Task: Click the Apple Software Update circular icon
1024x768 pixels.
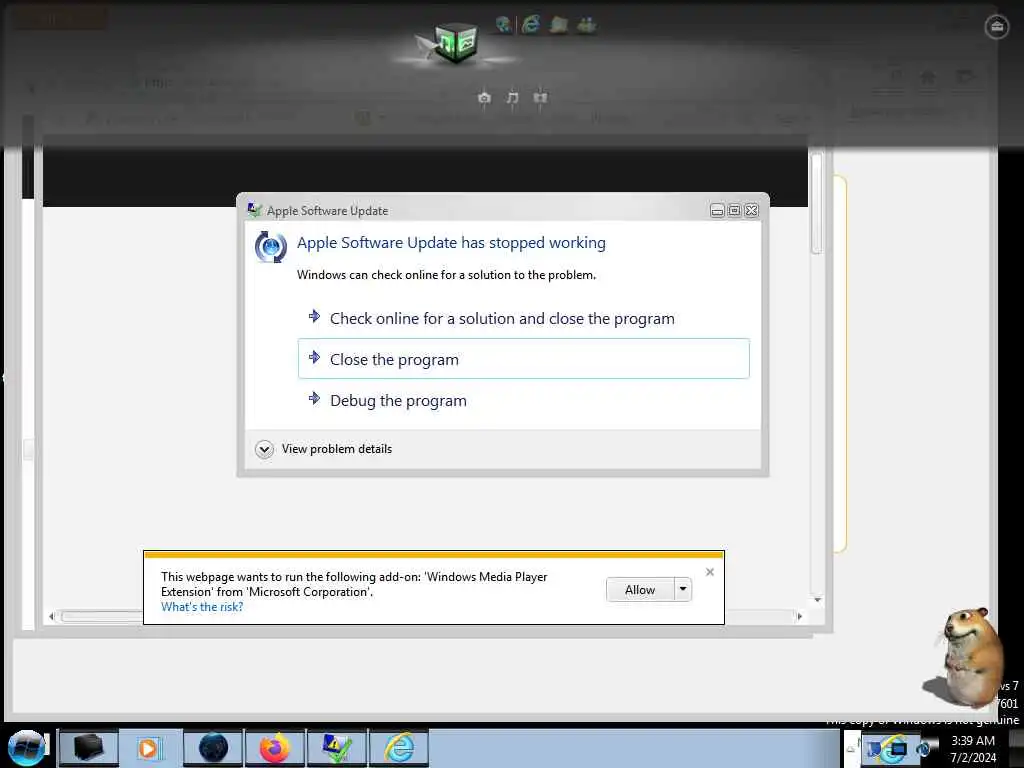Action: [x=270, y=247]
